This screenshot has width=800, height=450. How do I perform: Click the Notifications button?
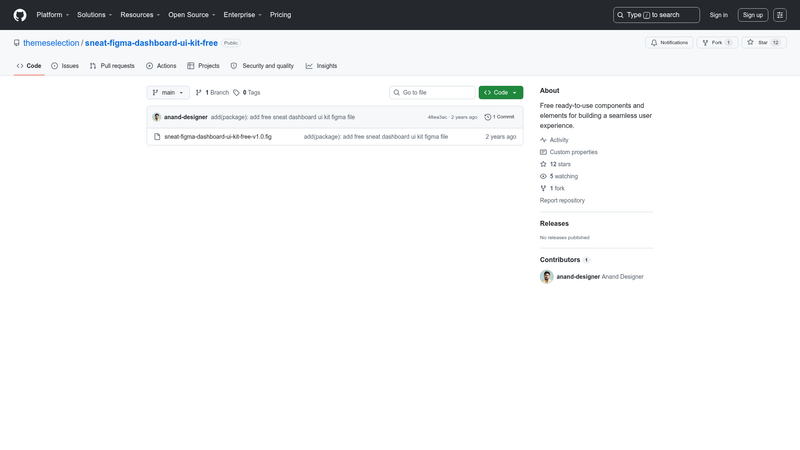coord(669,43)
